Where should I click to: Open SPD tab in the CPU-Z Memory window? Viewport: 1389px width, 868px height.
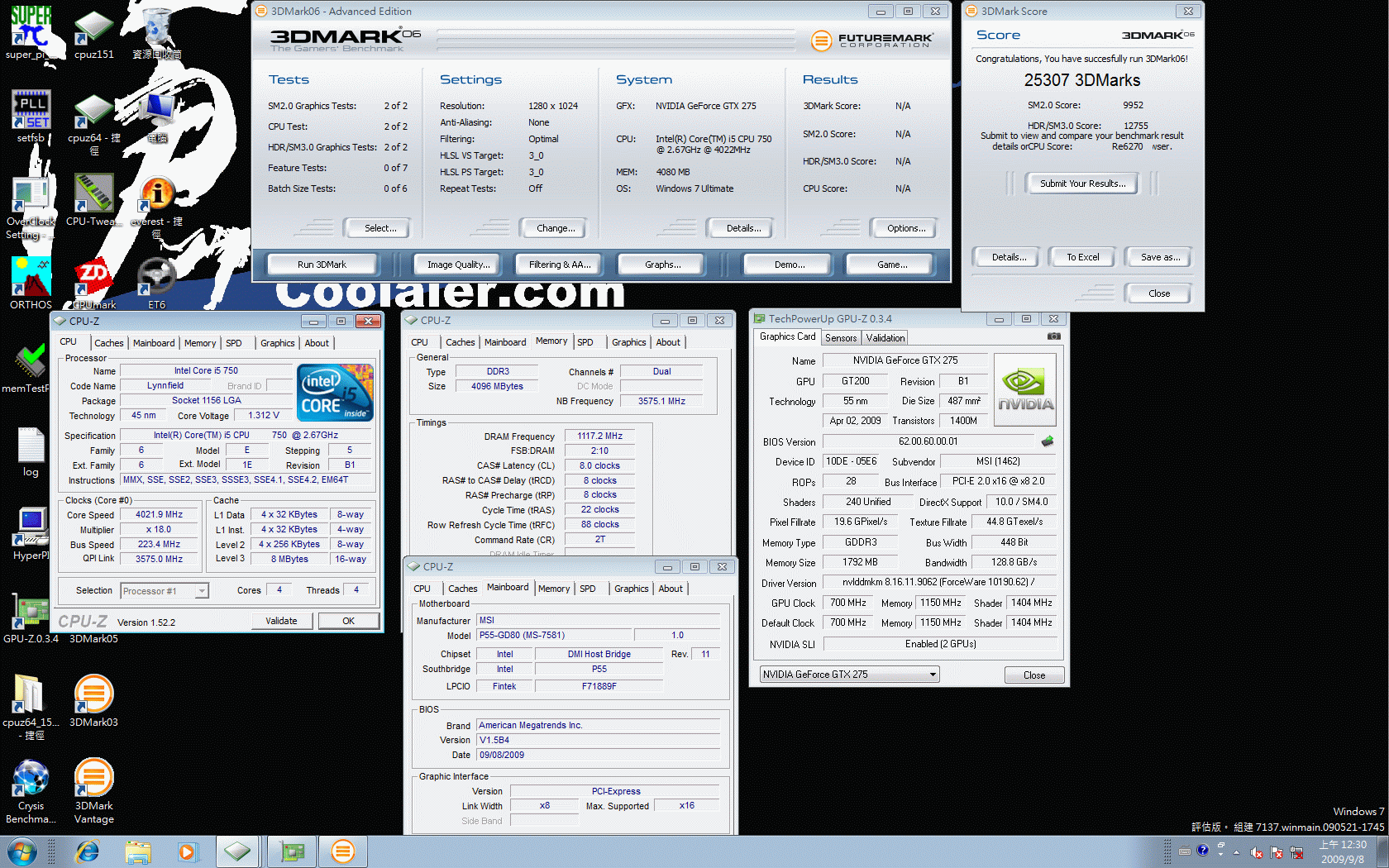point(585,342)
